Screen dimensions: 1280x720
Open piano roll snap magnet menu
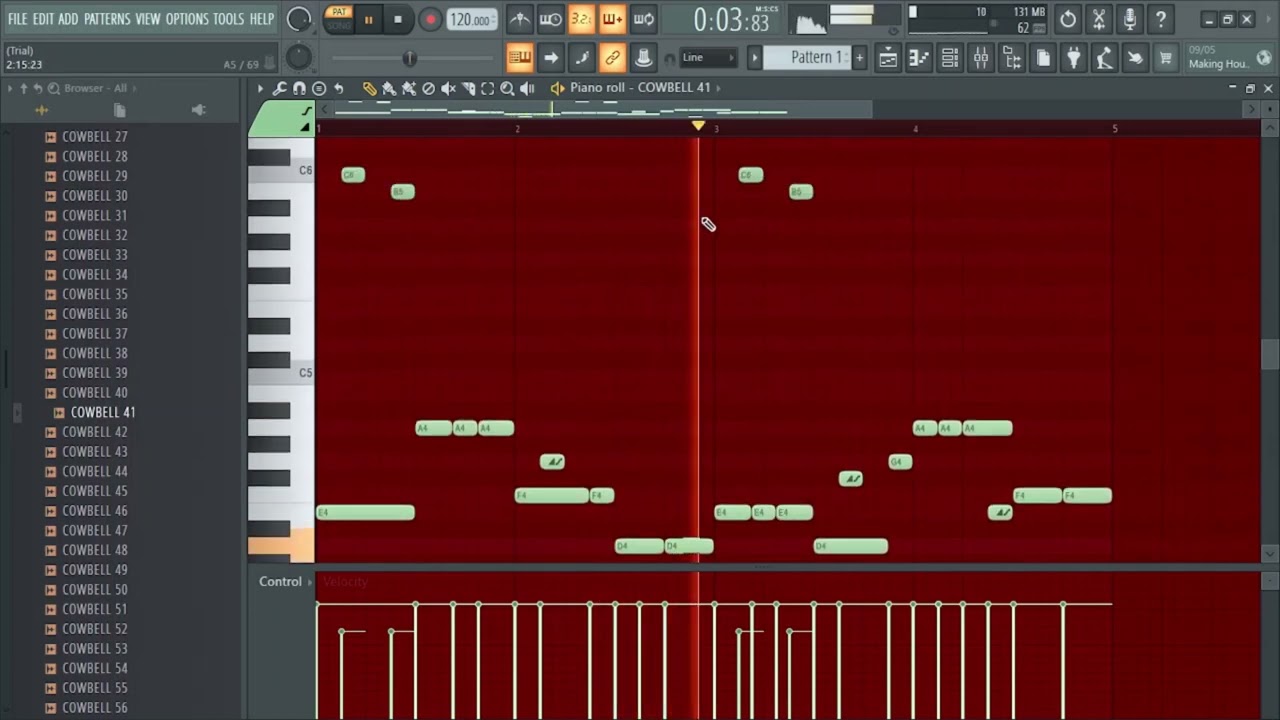[x=299, y=88]
